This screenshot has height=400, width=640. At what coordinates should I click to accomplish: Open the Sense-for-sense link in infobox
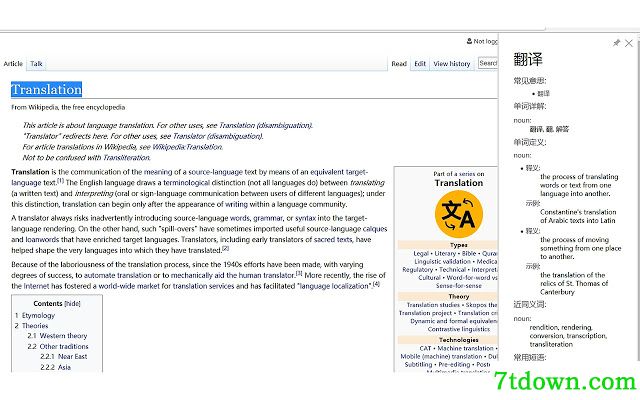pyautogui.click(x=458, y=286)
